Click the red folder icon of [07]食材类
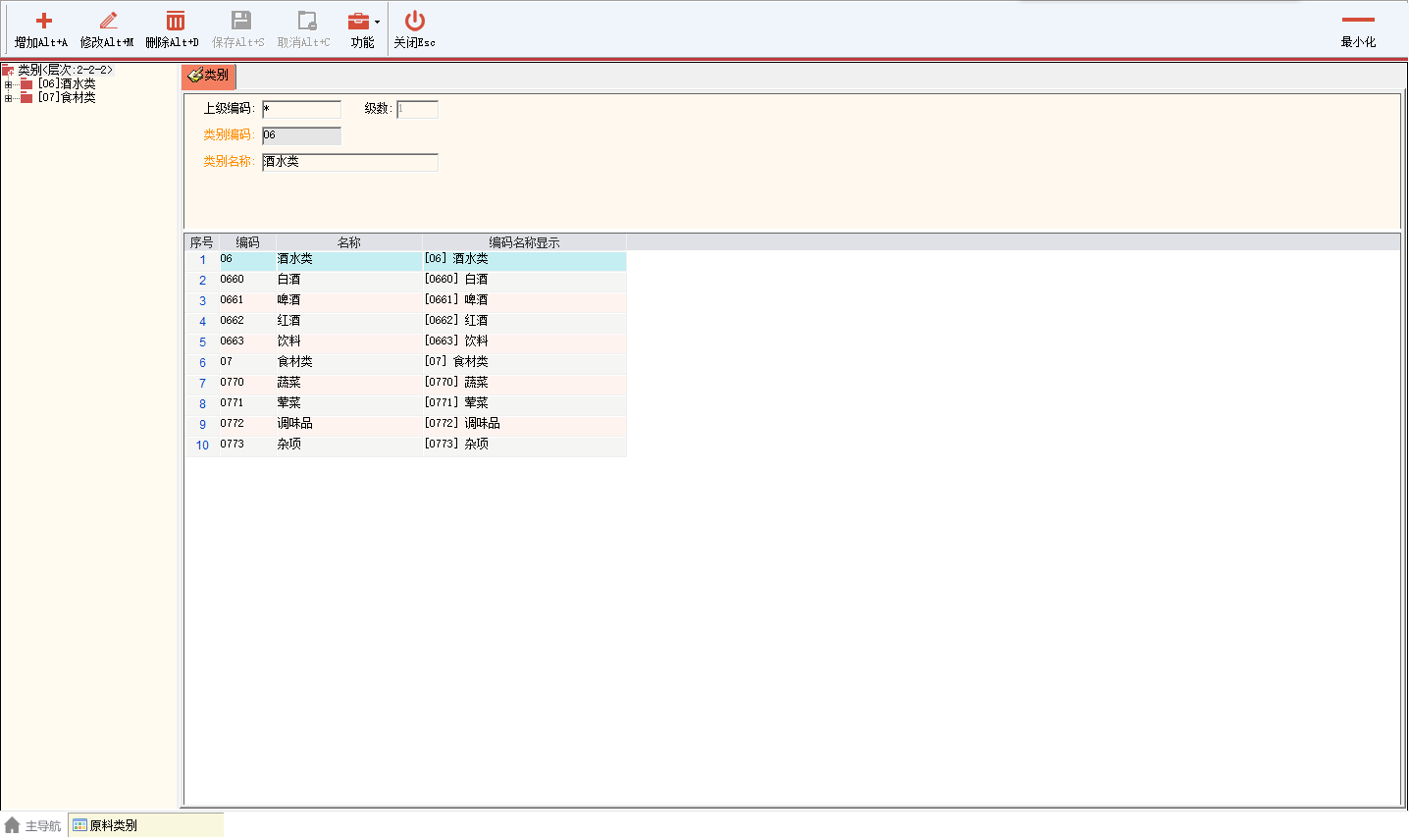1409x840 pixels. (x=26, y=98)
